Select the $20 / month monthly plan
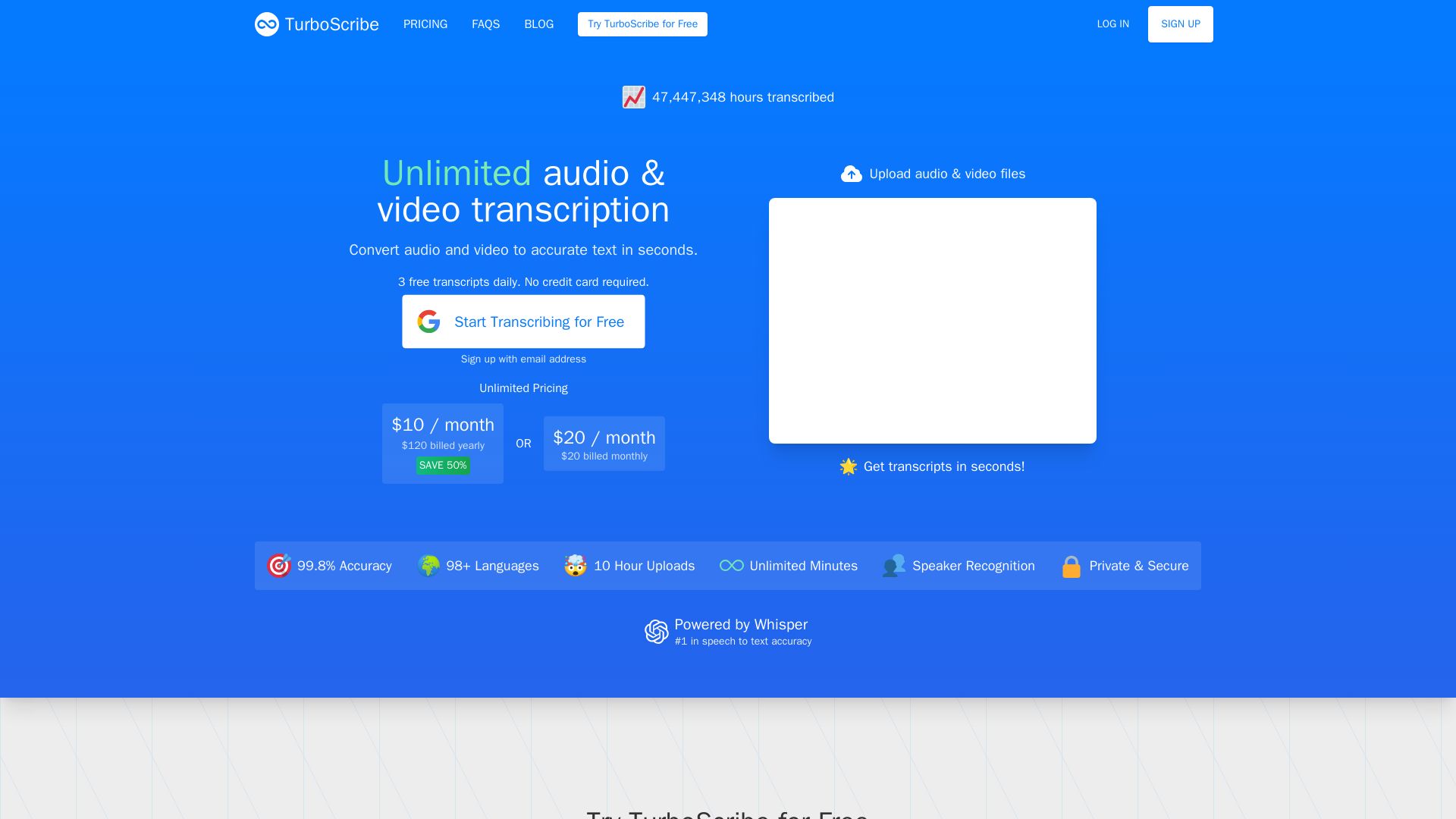Image resolution: width=1456 pixels, height=819 pixels. pyautogui.click(x=604, y=444)
